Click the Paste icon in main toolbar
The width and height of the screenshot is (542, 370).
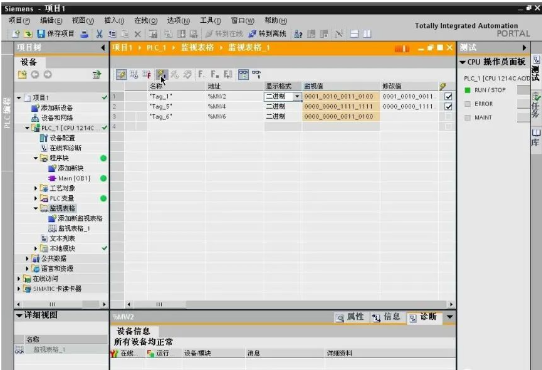click(x=125, y=34)
